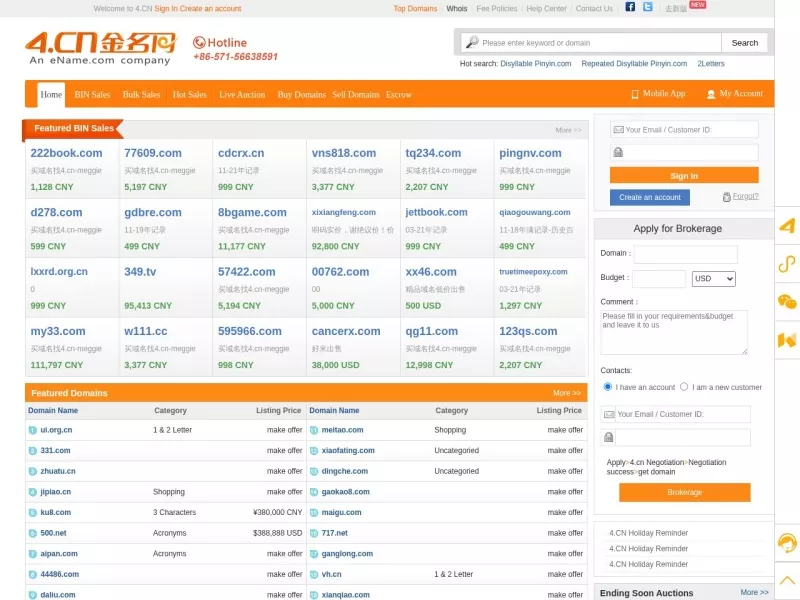Click the orange flag icon in right sidebar
Image resolution: width=800 pixels, height=600 pixels.
pyautogui.click(x=787, y=340)
